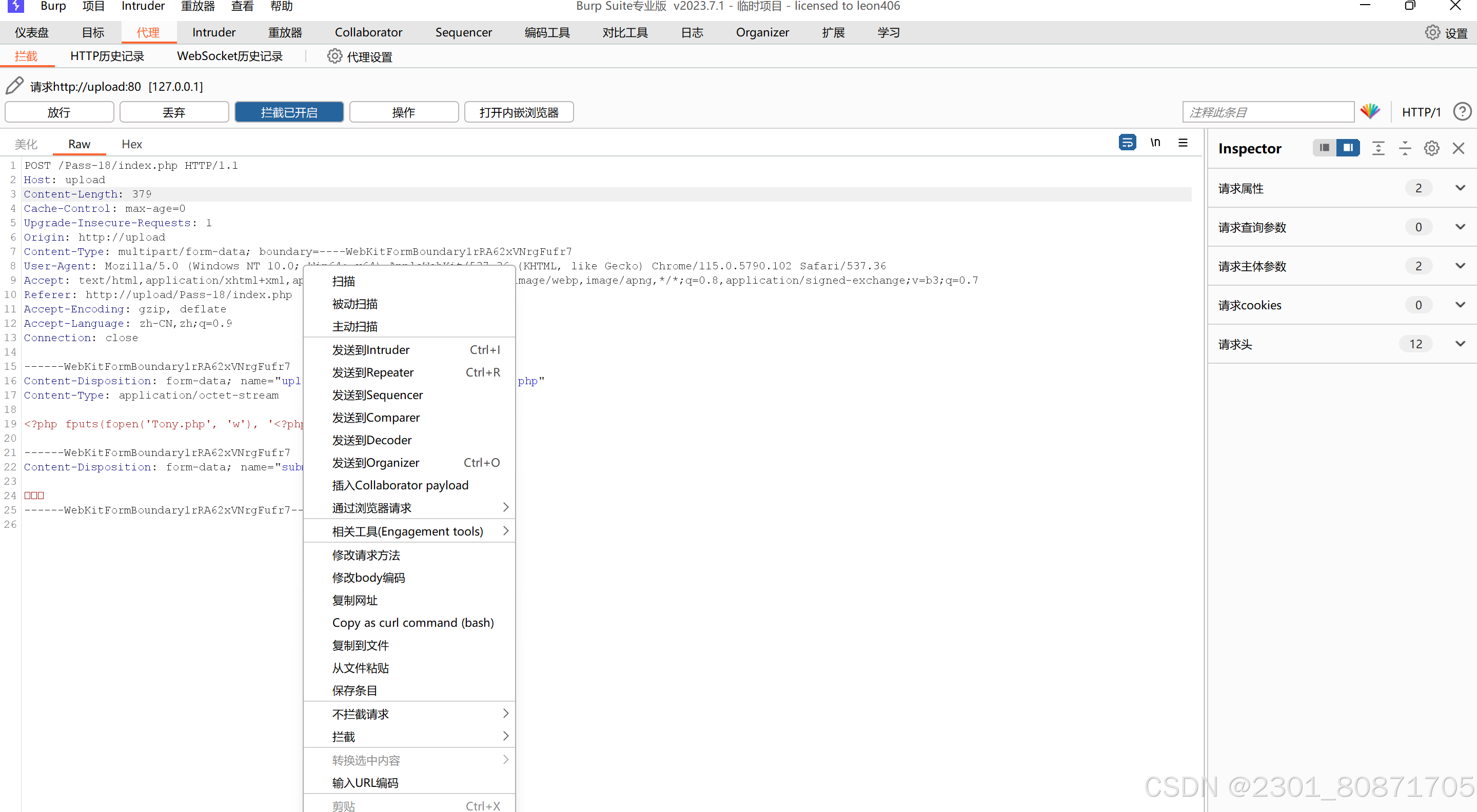Close the Inspector panel
The image size is (1477, 812).
coord(1458,149)
